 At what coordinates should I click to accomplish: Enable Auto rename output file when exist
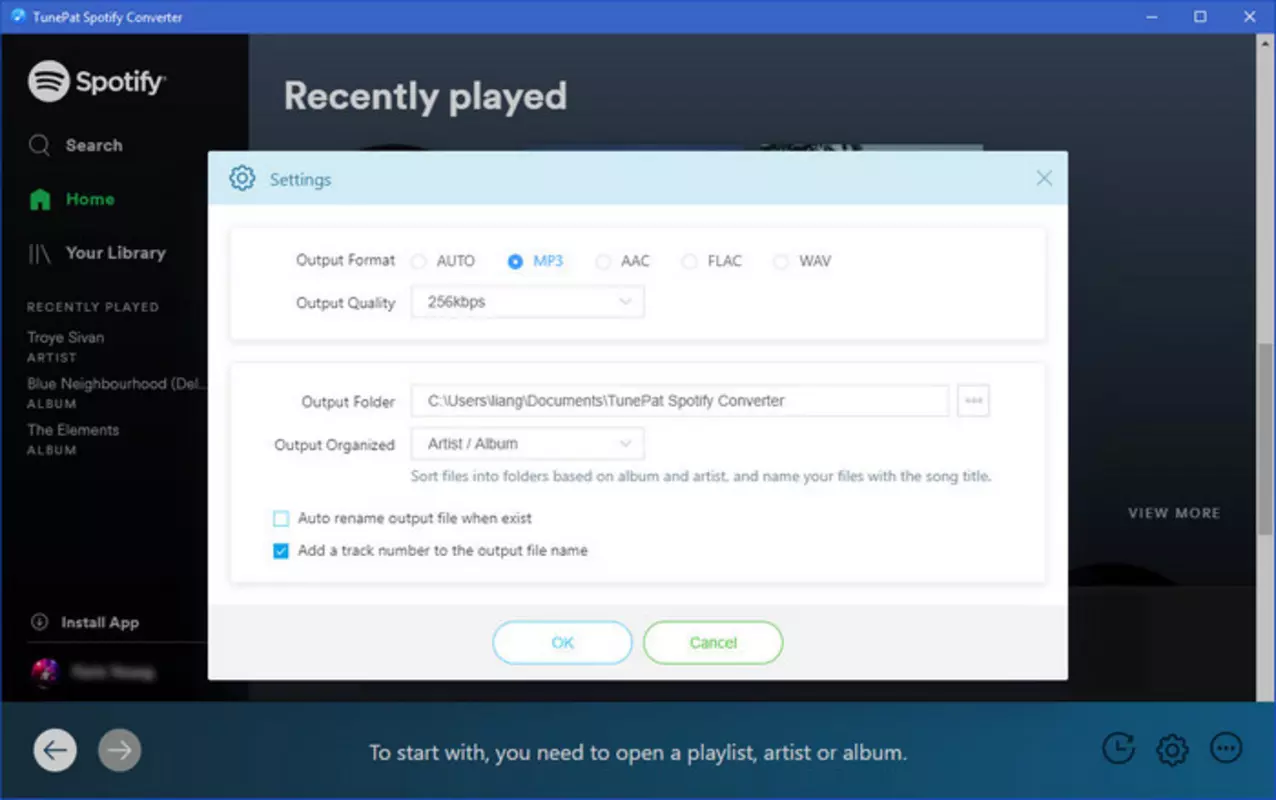point(281,519)
